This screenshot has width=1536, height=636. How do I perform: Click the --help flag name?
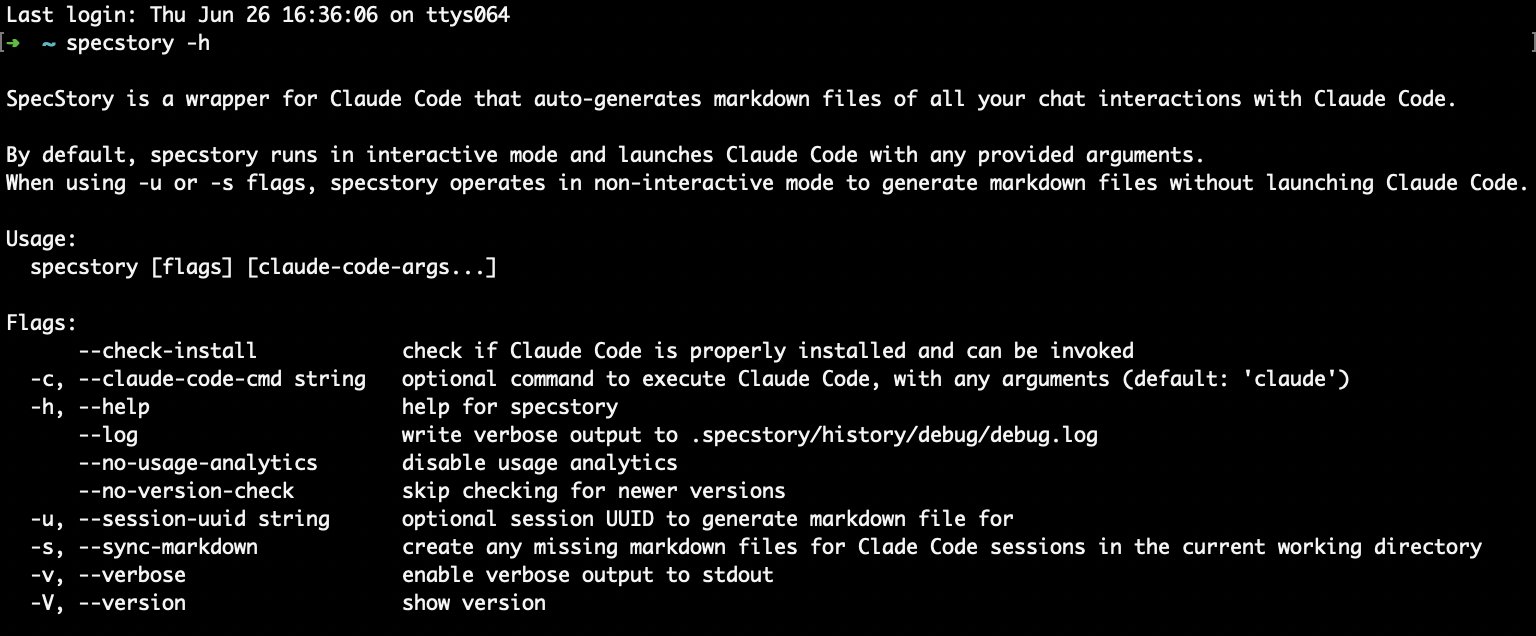114,407
